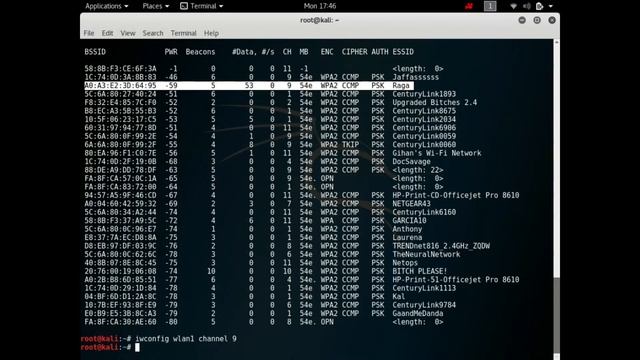640x360 pixels.
Task: Click the BSSID column header
Action: (95, 52)
